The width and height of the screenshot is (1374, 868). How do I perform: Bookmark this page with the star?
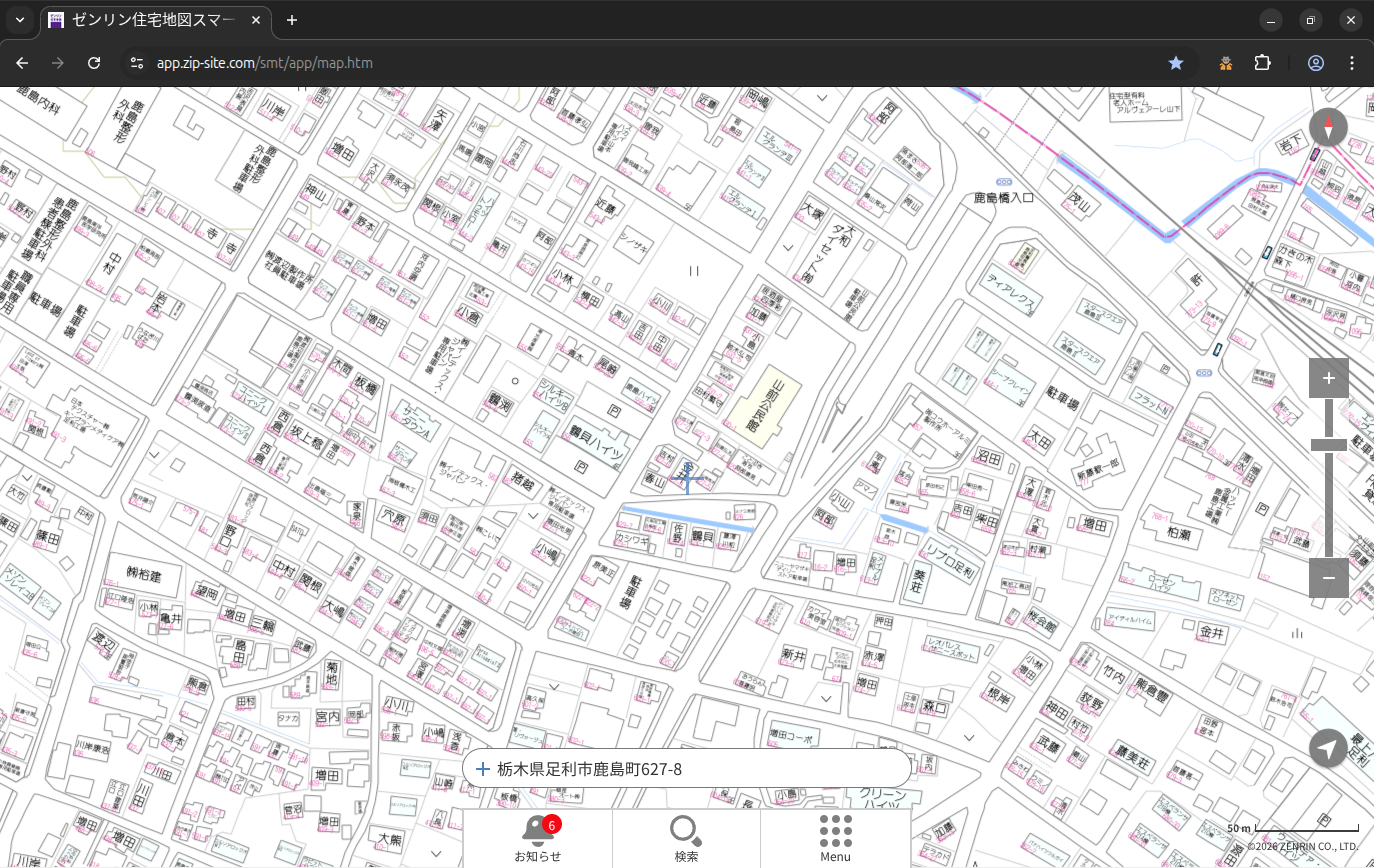pos(1176,63)
